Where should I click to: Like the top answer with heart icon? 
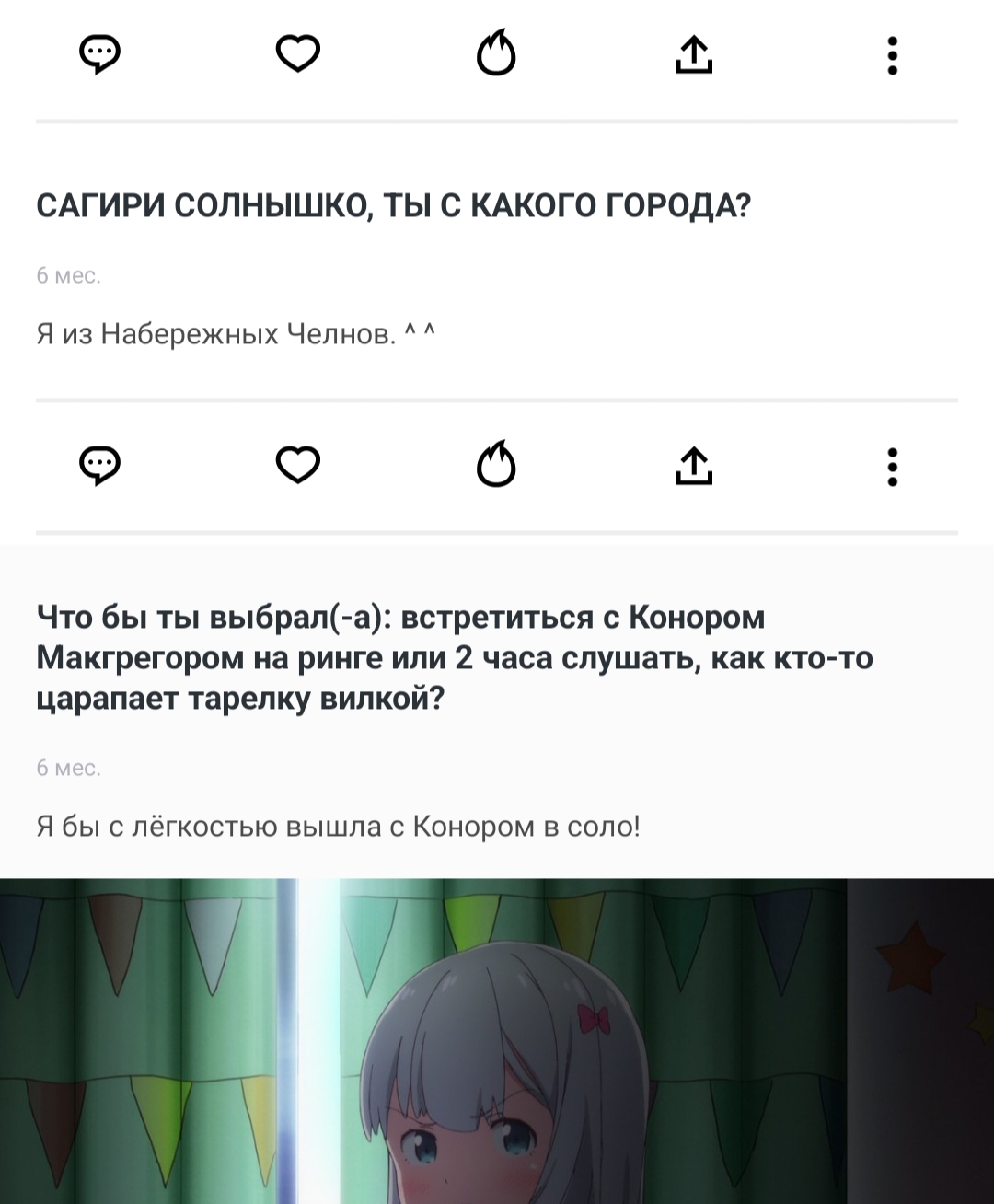(298, 54)
